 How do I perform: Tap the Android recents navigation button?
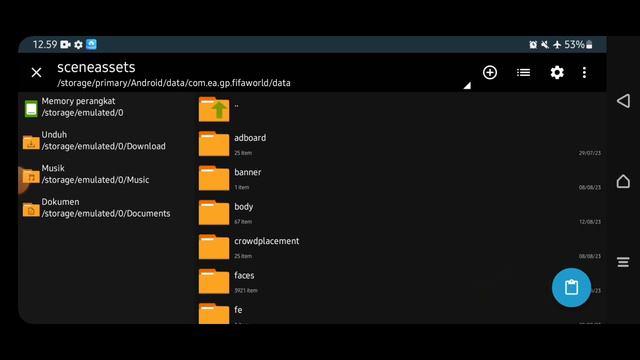point(623,262)
